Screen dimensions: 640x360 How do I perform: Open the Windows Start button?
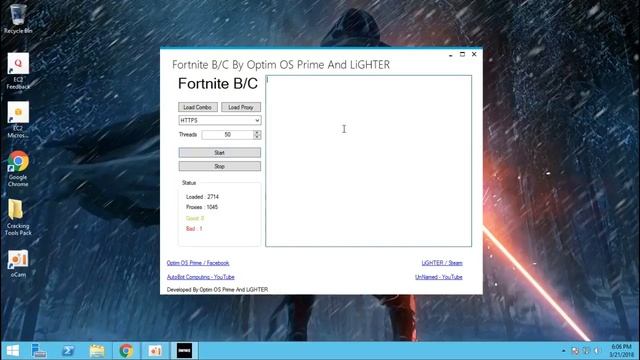click(x=13, y=351)
